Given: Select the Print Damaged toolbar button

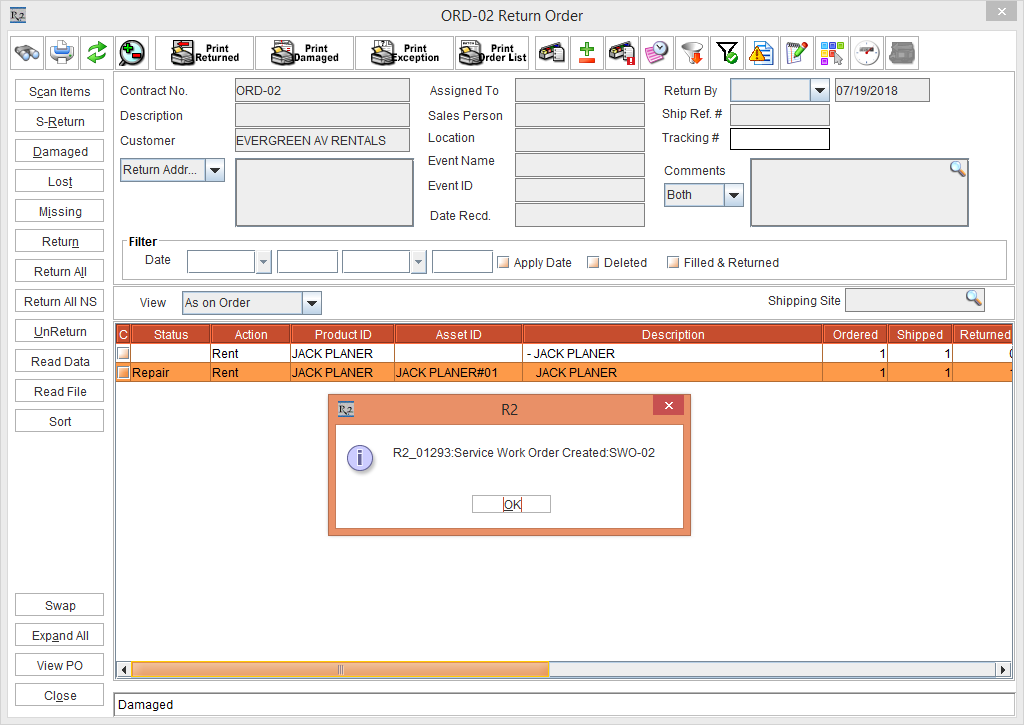Looking at the screenshot, I should point(303,52).
